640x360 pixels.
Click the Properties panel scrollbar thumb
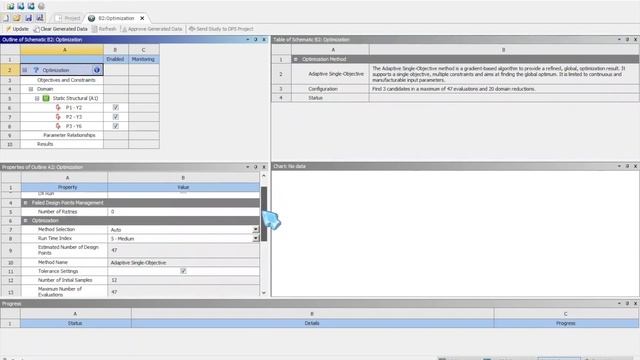264,213
